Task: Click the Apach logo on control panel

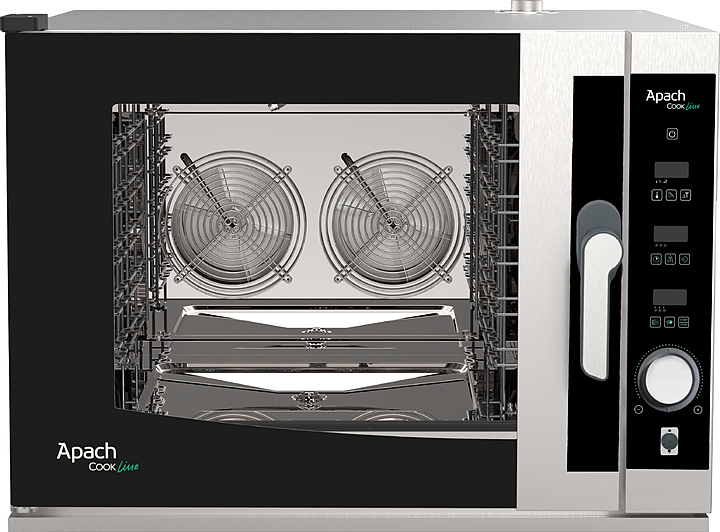Action: tap(667, 101)
